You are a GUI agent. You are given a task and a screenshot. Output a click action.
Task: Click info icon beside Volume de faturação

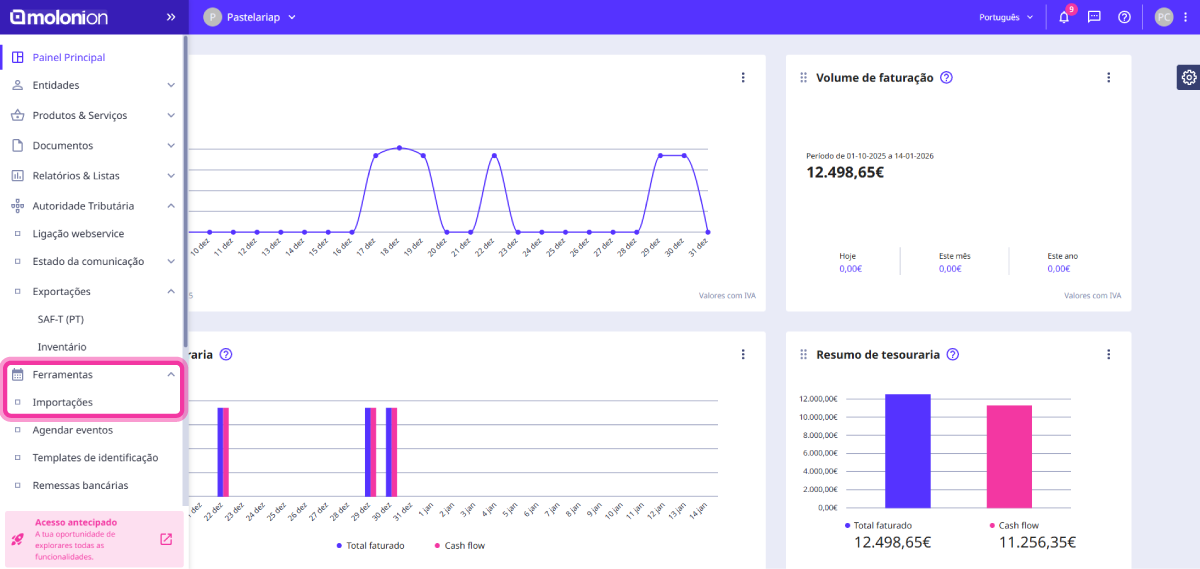(946, 78)
